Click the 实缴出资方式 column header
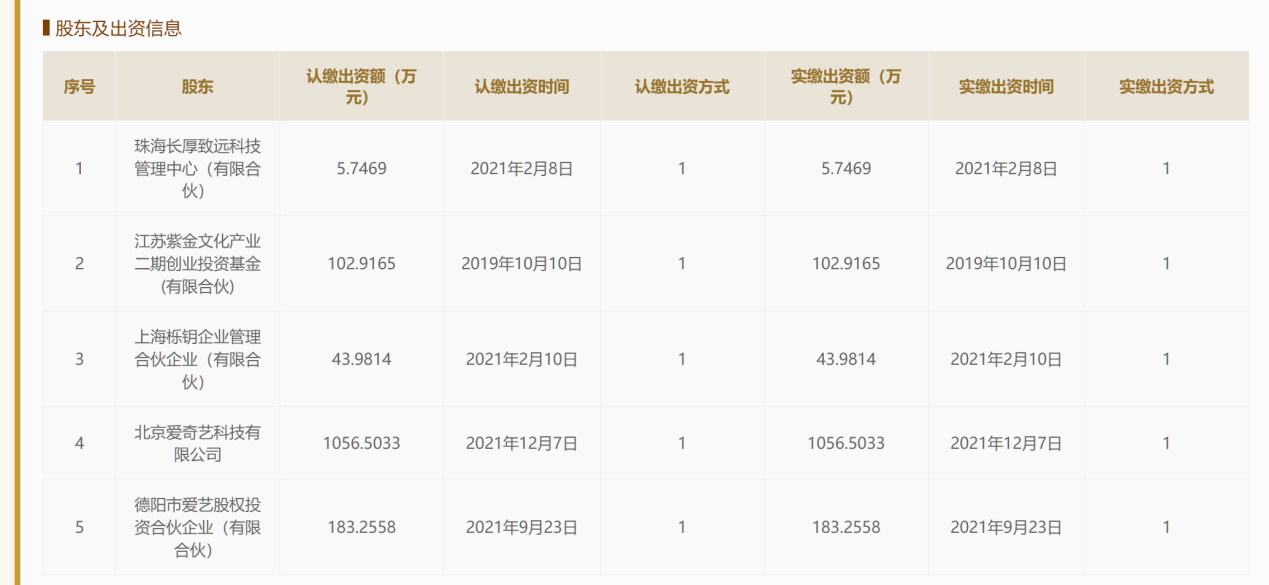Image resolution: width=1269 pixels, height=585 pixels. point(1166,86)
